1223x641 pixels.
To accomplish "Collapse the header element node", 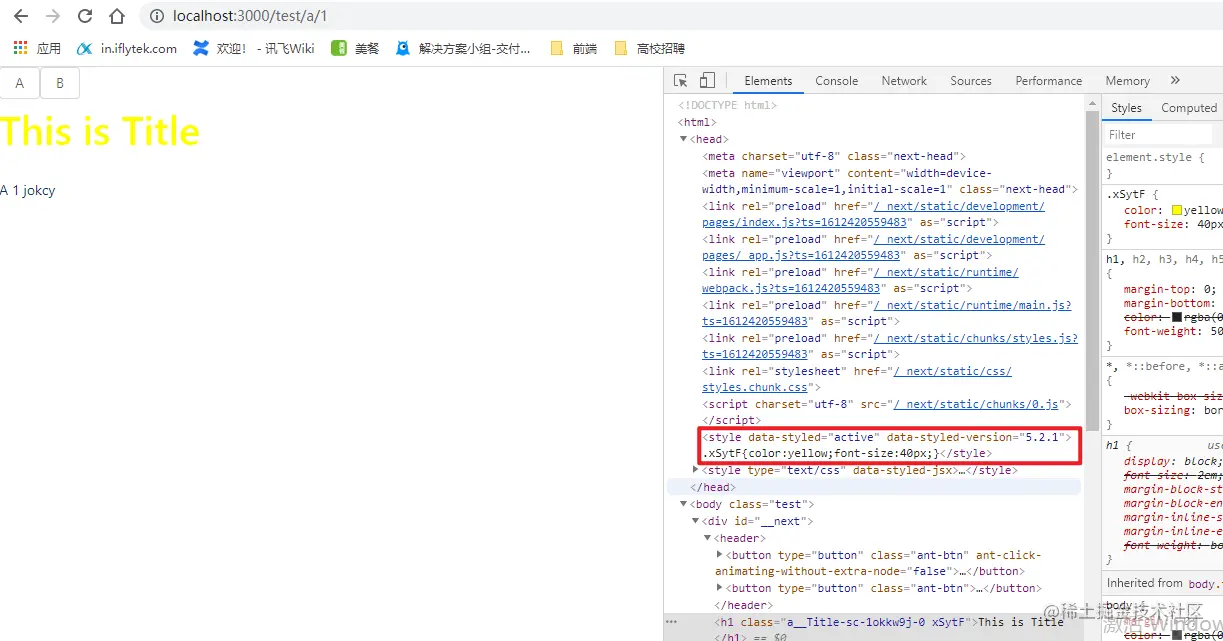I will (708, 539).
